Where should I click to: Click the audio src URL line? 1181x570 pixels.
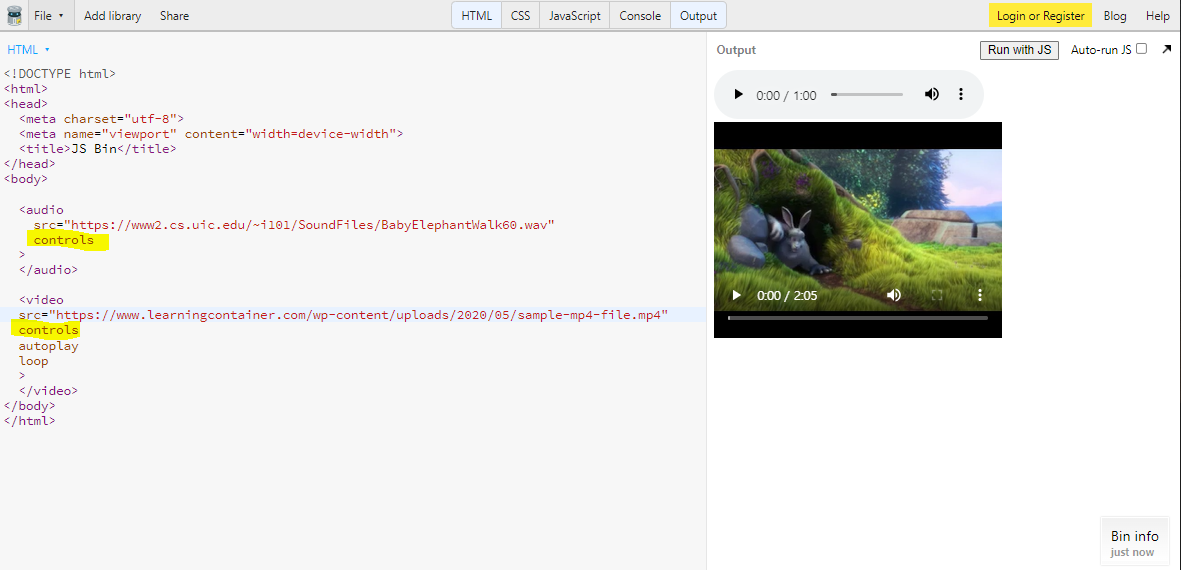point(294,224)
